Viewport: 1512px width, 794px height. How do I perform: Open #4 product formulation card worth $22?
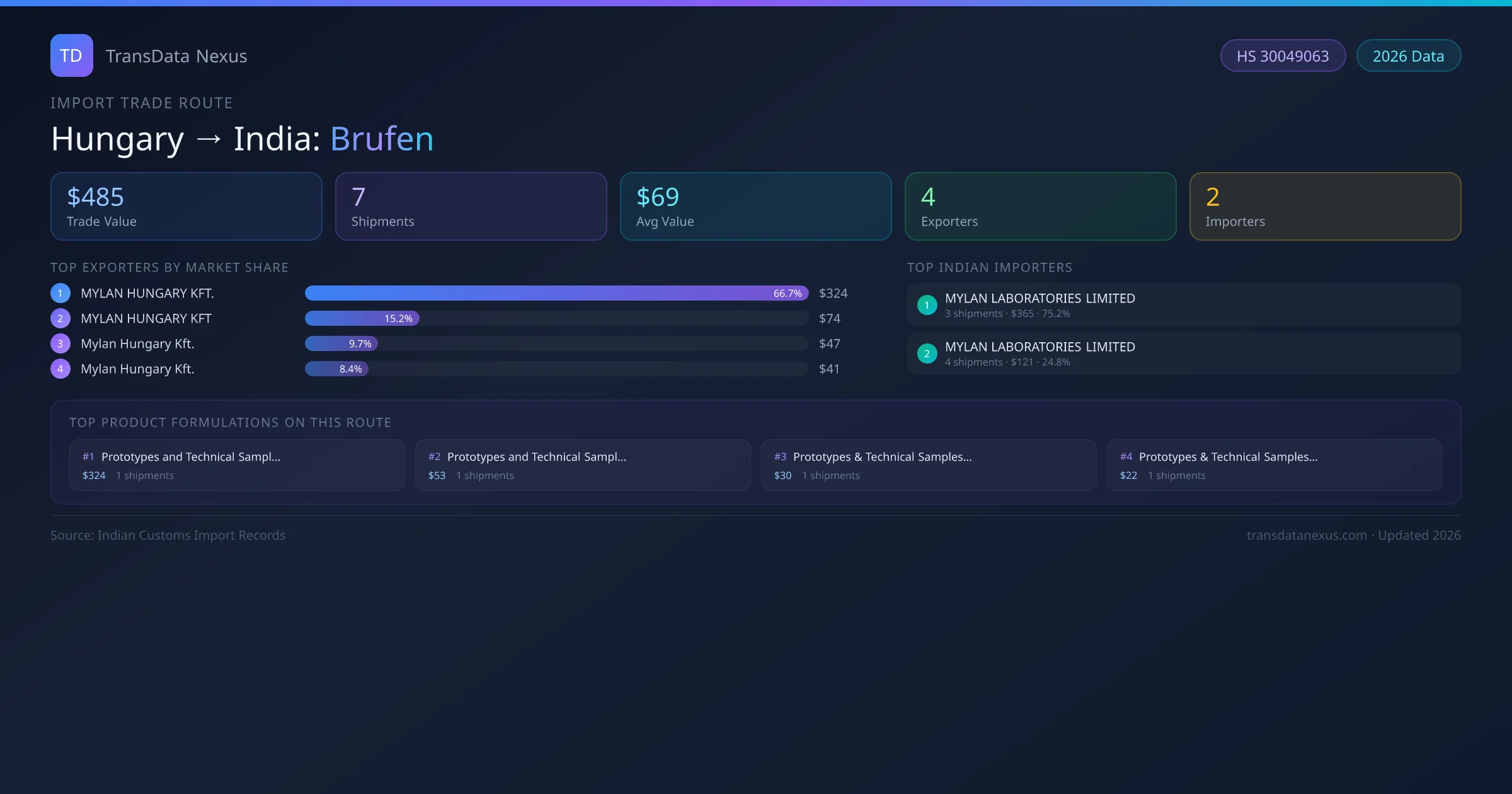[1274, 465]
